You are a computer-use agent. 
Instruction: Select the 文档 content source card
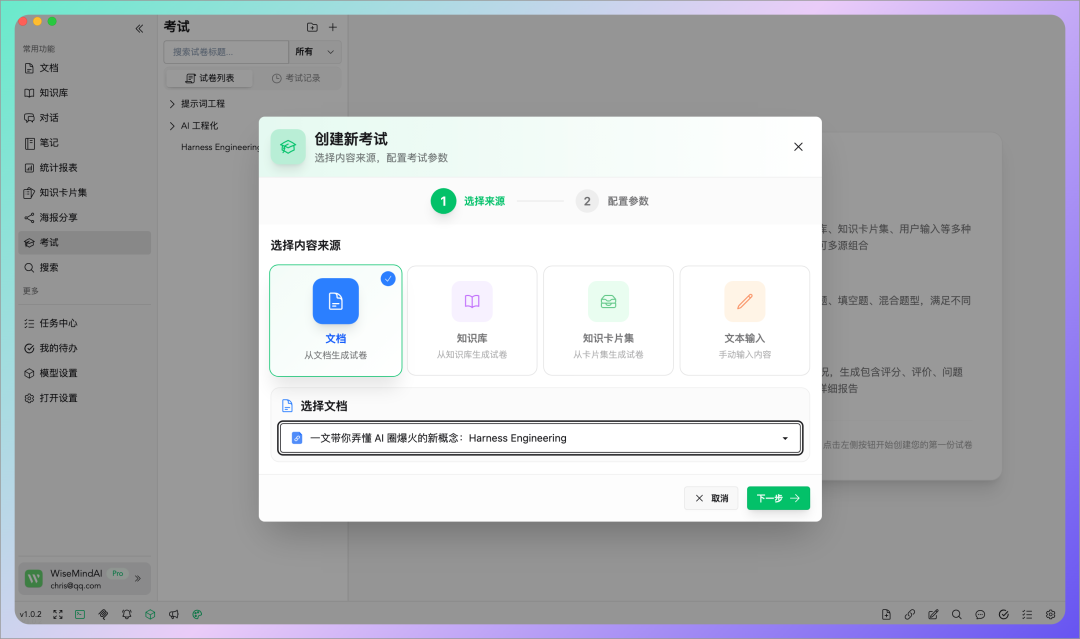pyautogui.click(x=335, y=320)
